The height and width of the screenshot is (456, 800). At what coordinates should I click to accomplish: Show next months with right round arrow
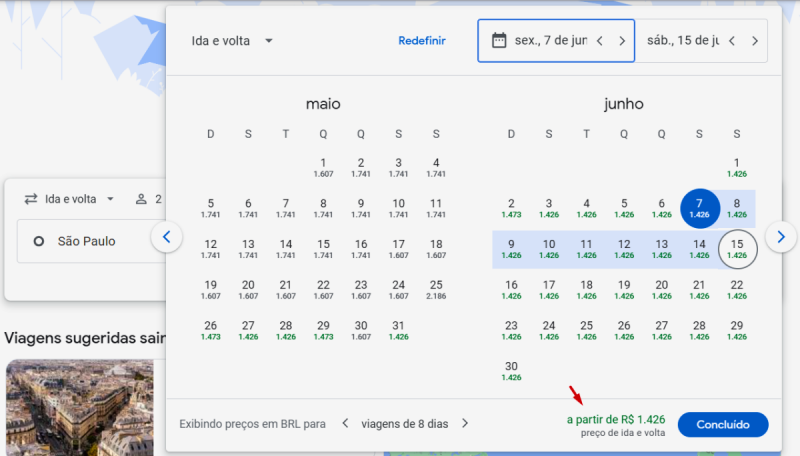(x=781, y=237)
